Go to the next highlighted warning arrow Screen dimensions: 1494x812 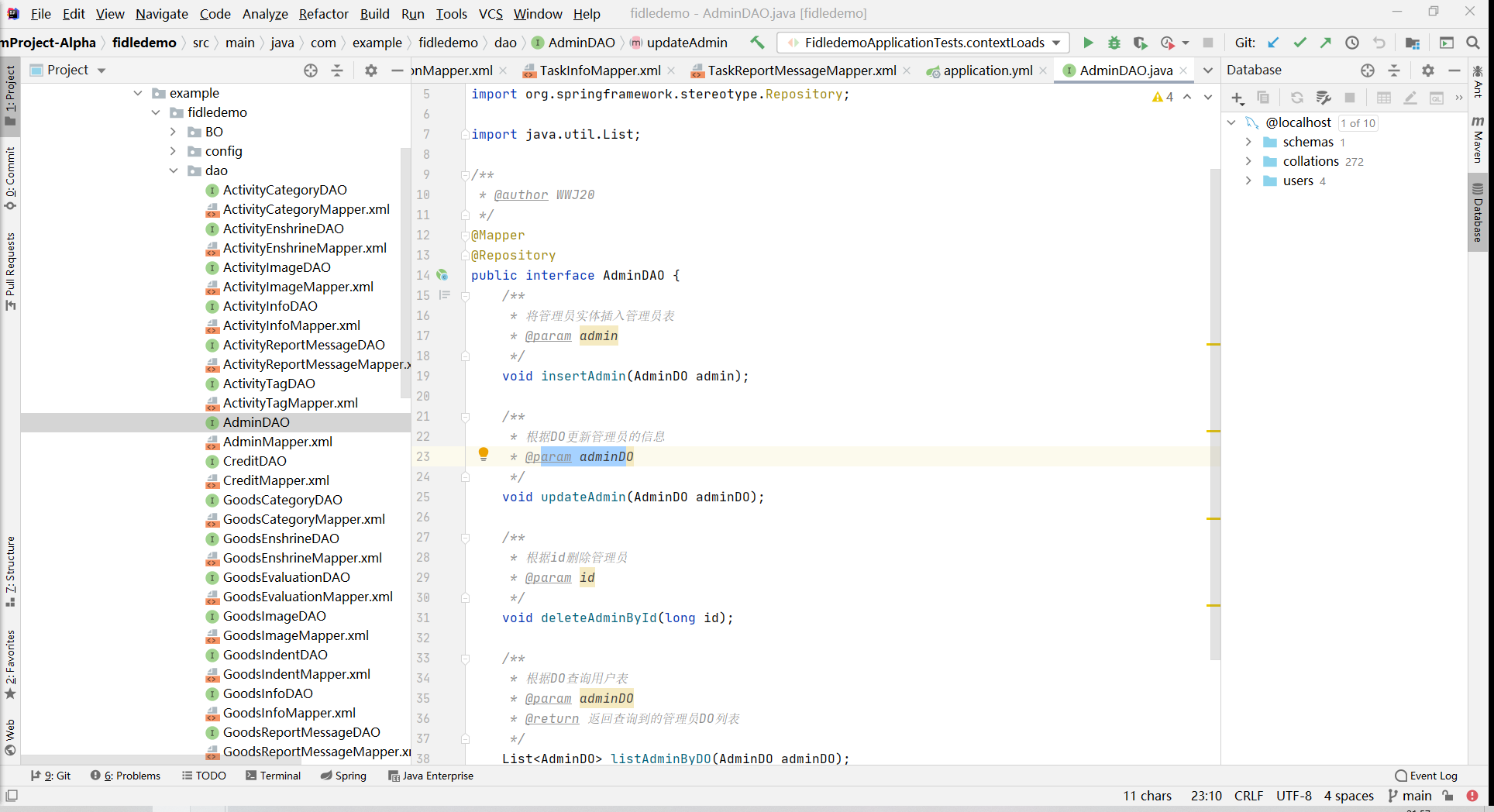[x=1208, y=97]
